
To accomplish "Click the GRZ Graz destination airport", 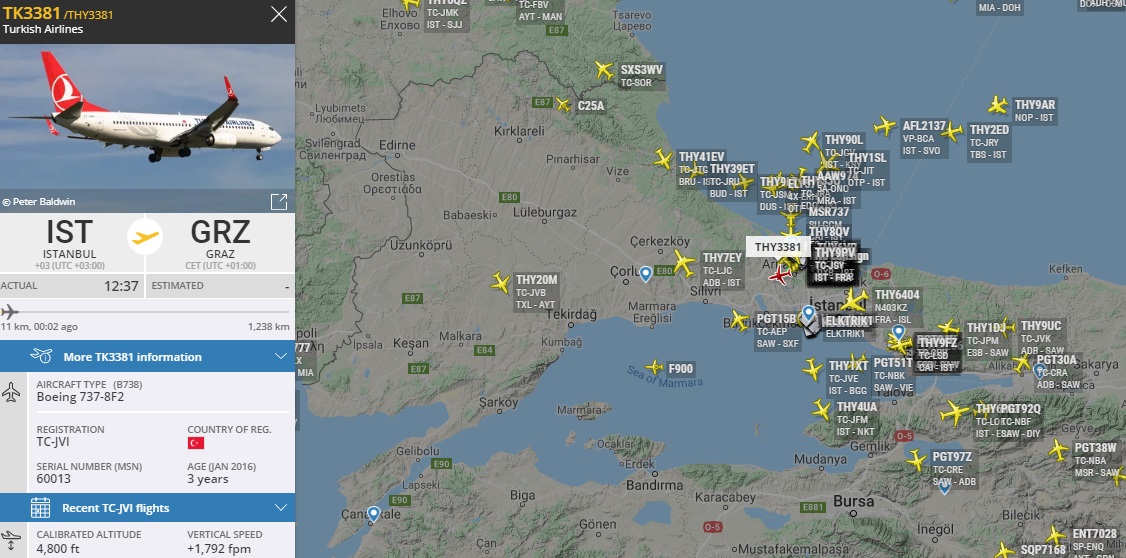I will pos(220,241).
